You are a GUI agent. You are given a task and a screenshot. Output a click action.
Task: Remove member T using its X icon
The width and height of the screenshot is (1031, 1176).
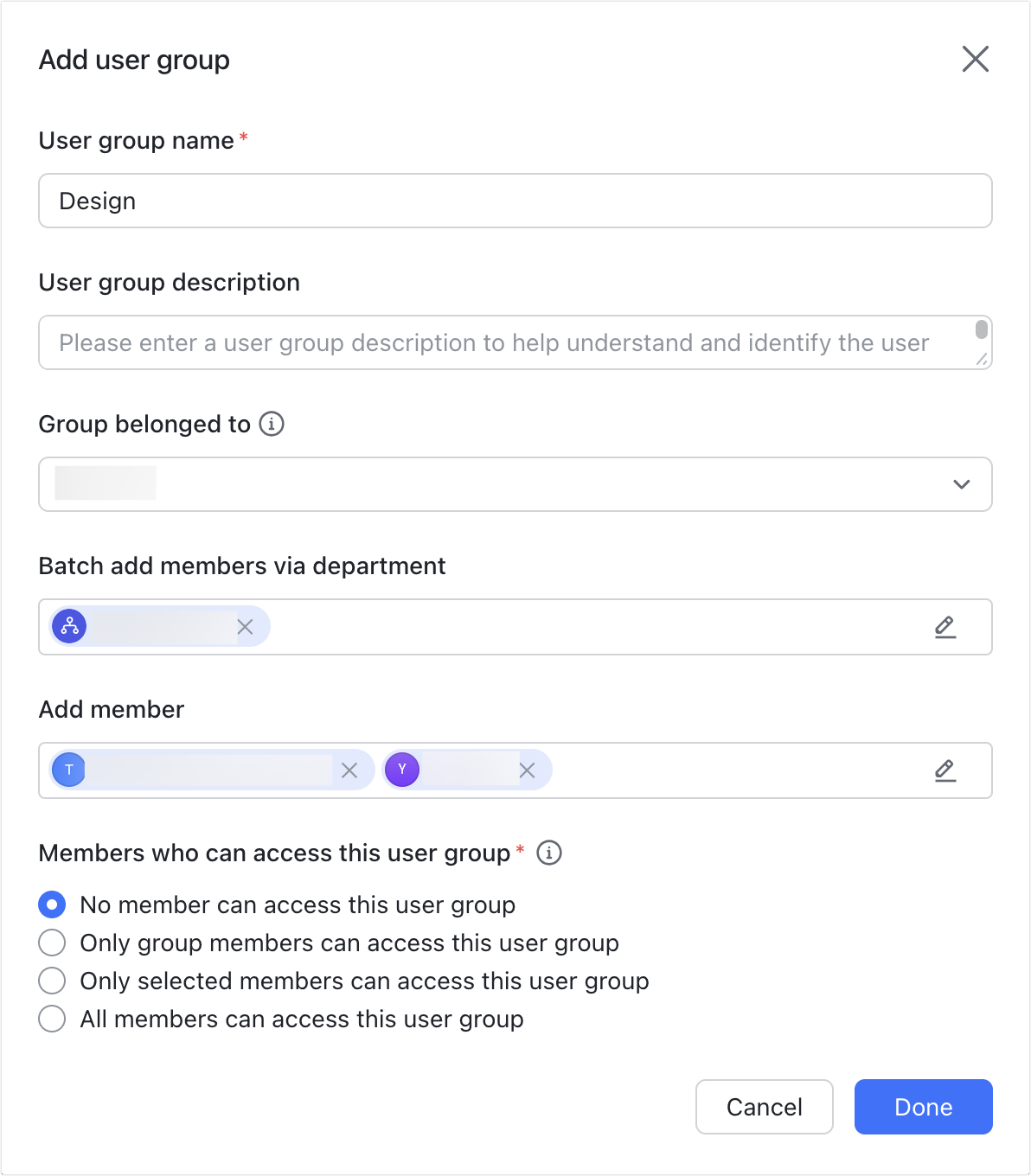[349, 770]
